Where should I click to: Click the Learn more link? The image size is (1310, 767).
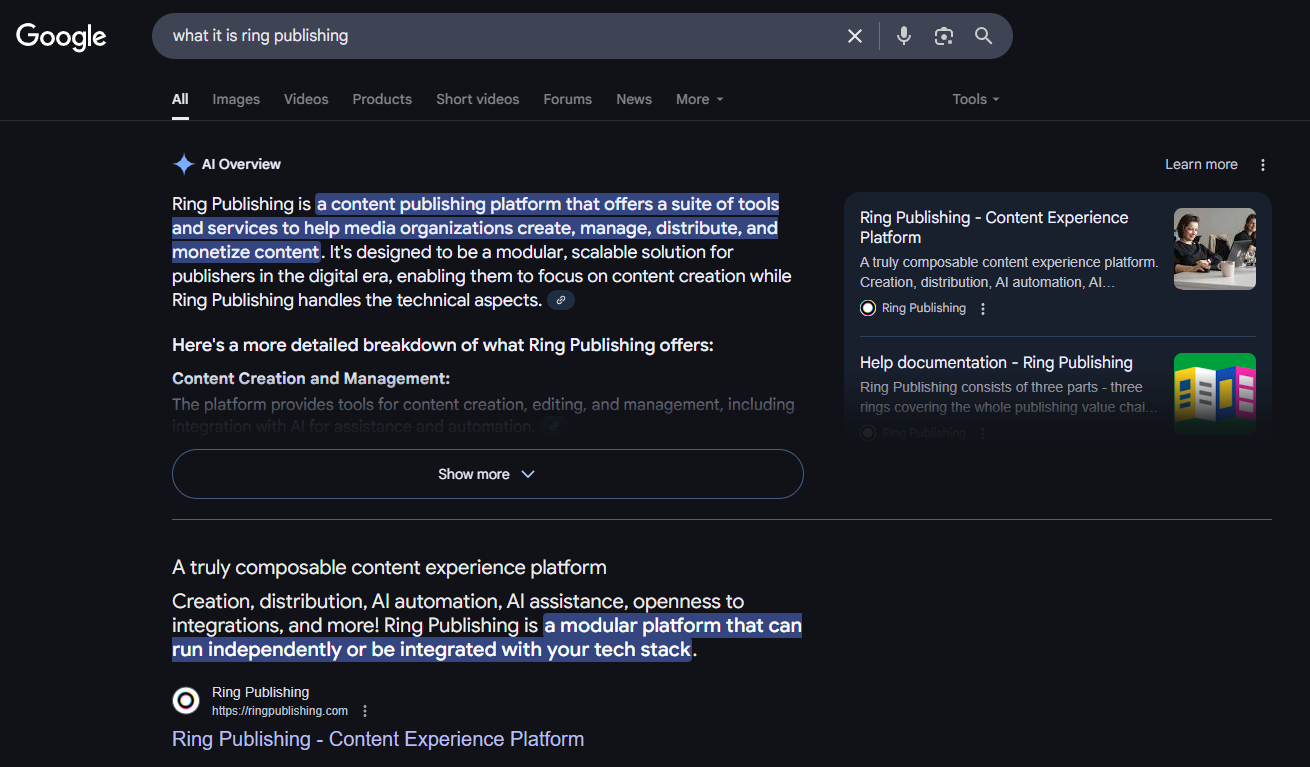click(1201, 165)
